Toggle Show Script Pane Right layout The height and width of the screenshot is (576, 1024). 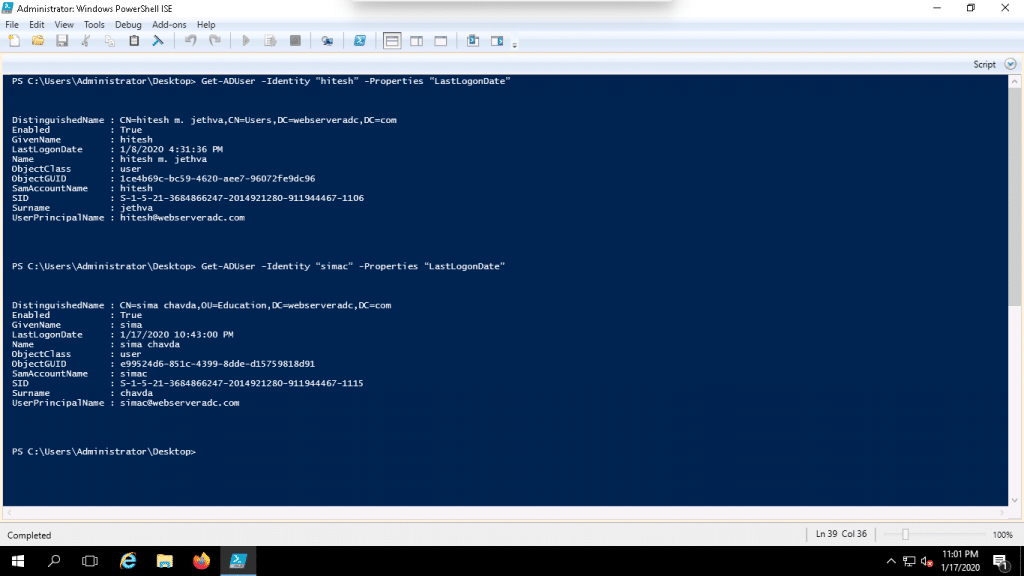pos(416,40)
